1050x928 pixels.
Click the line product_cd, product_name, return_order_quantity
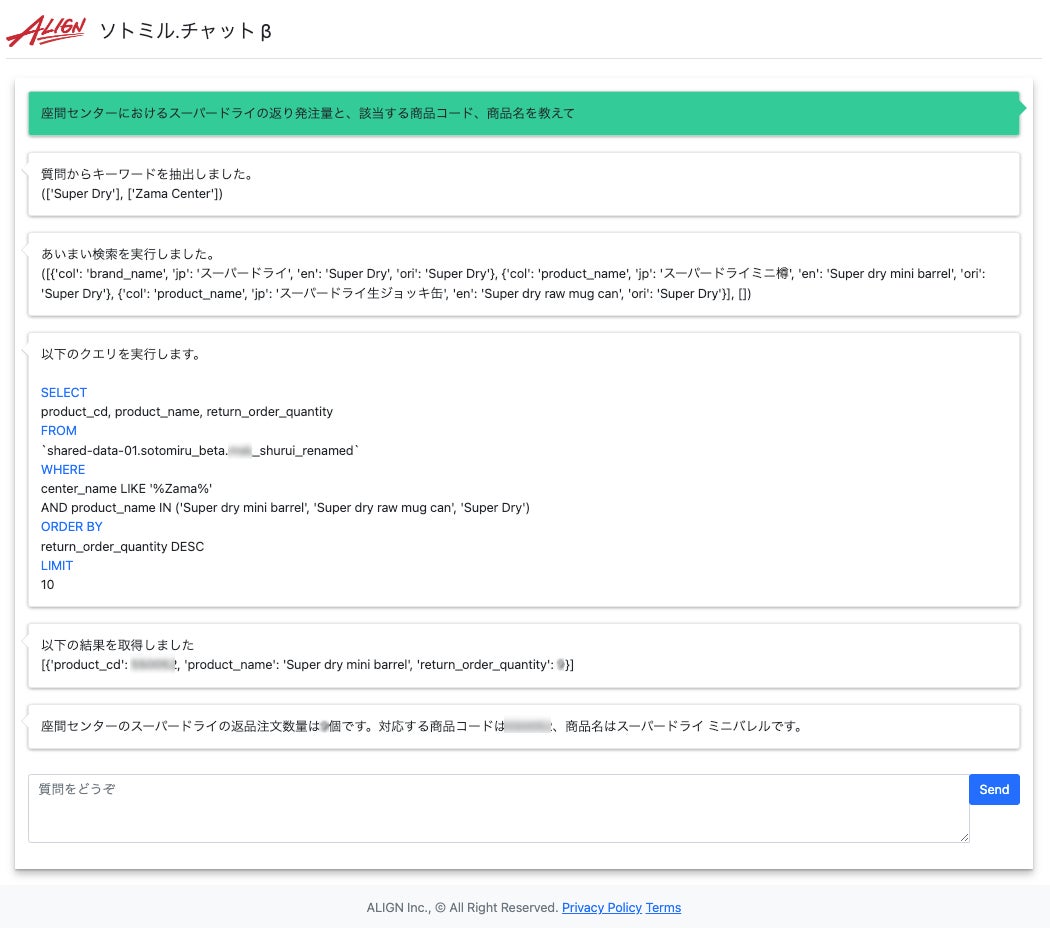click(x=187, y=412)
